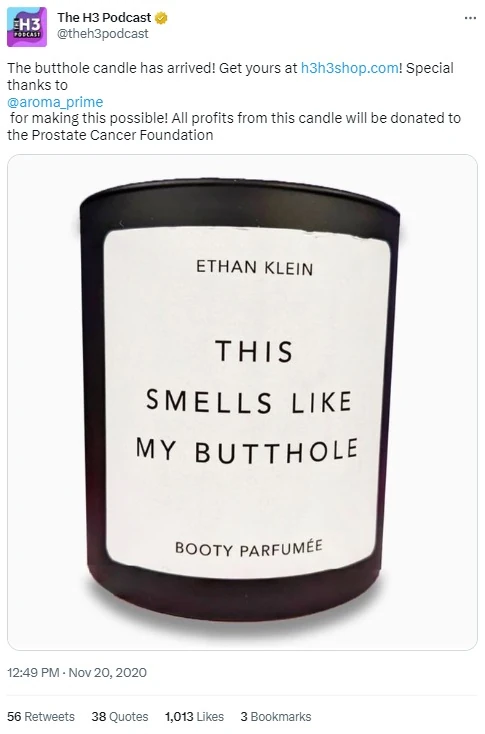Click THIS SMELLS LIKE label on candle
The height and width of the screenshot is (734, 485).
249,377
